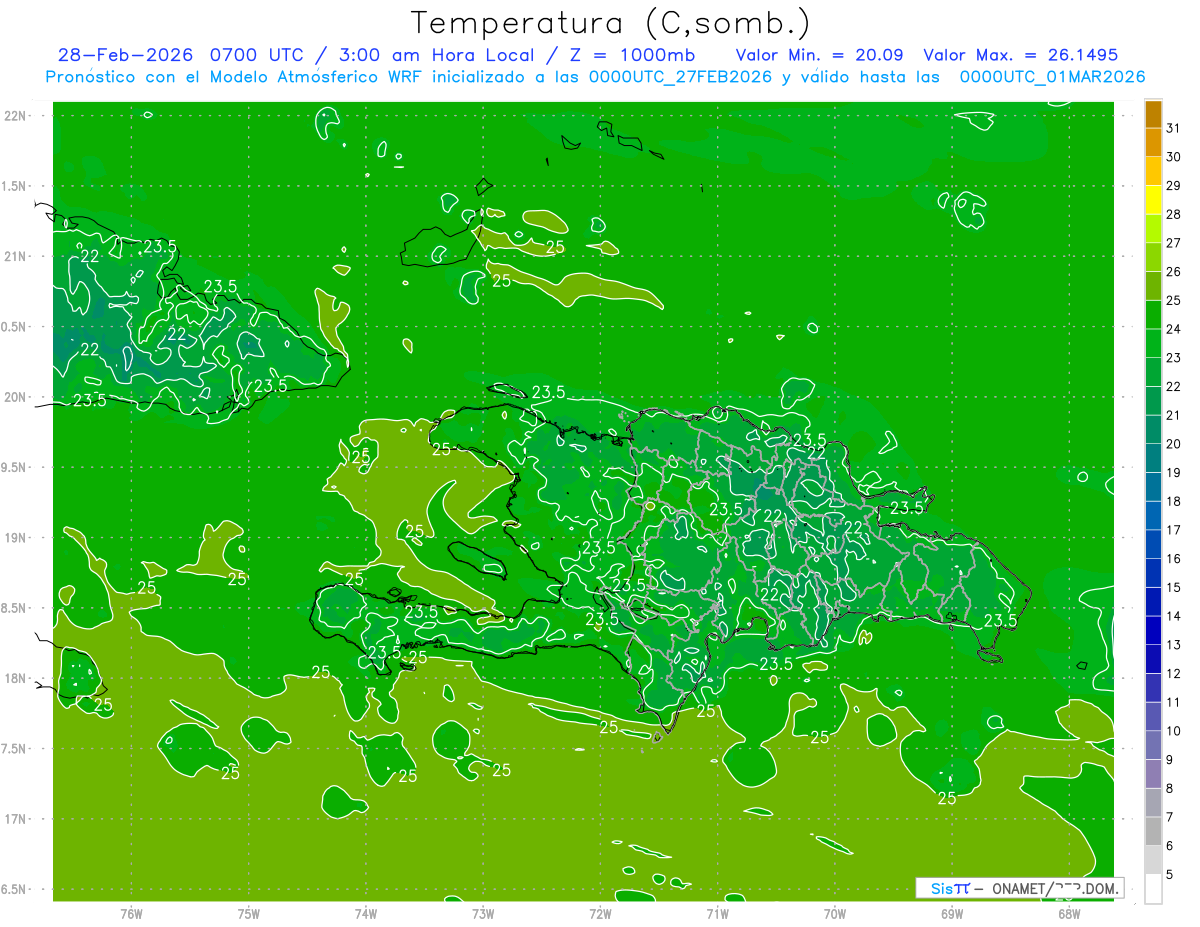Click the dark blue legend swatch between 13 and 14
This screenshot has height=927, width=1200.
click(1153, 631)
